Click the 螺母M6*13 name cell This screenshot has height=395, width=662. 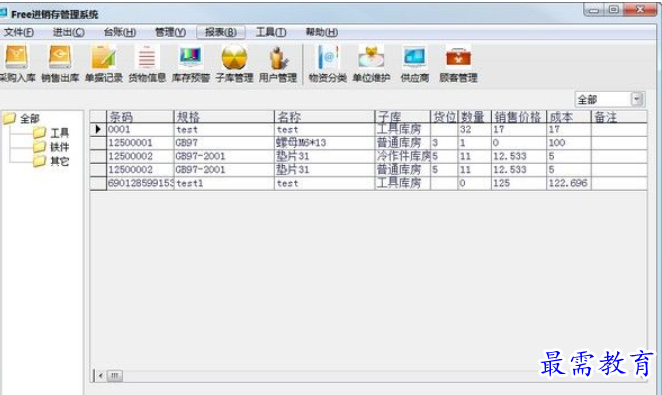pyautogui.click(x=325, y=143)
